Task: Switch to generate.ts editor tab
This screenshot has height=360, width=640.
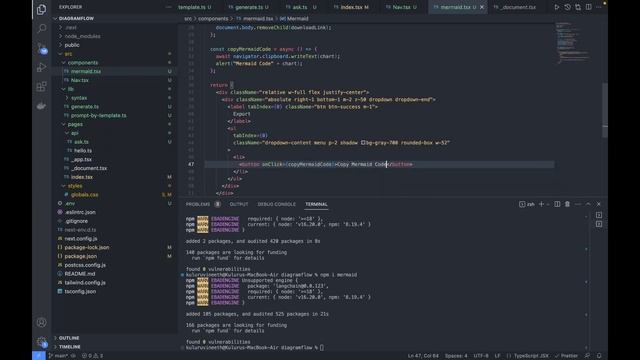Action: pyautogui.click(x=249, y=7)
